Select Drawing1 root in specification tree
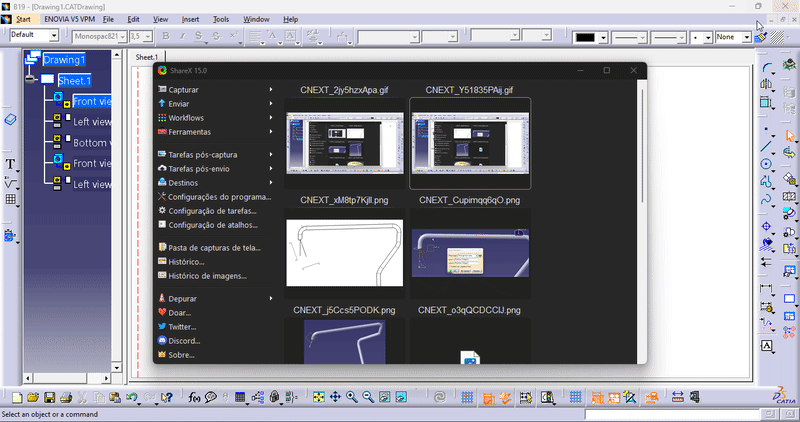Image resolution: width=800 pixels, height=422 pixels. pos(64,60)
